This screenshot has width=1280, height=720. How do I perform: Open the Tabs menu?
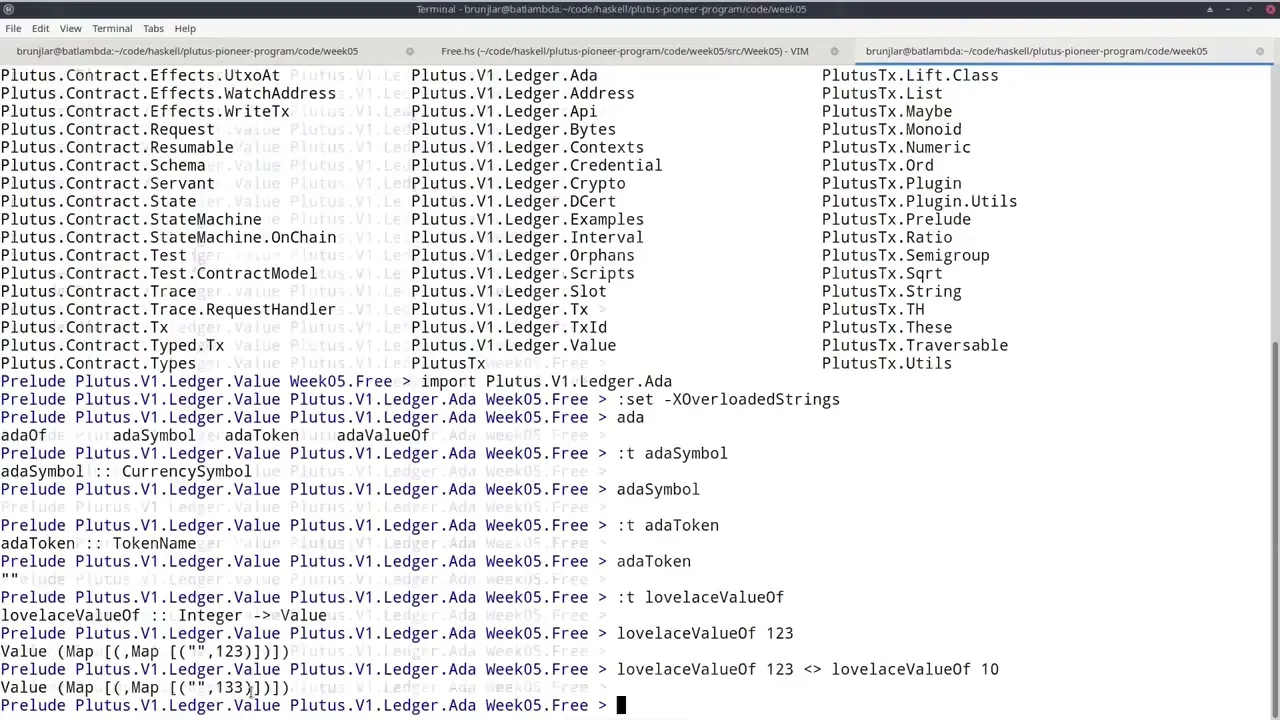153,28
